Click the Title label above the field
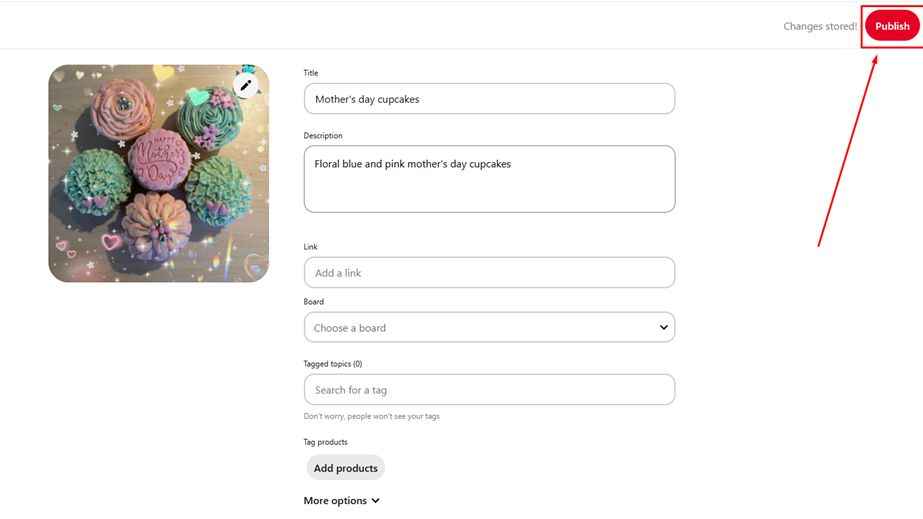923x519 pixels. [x=311, y=73]
